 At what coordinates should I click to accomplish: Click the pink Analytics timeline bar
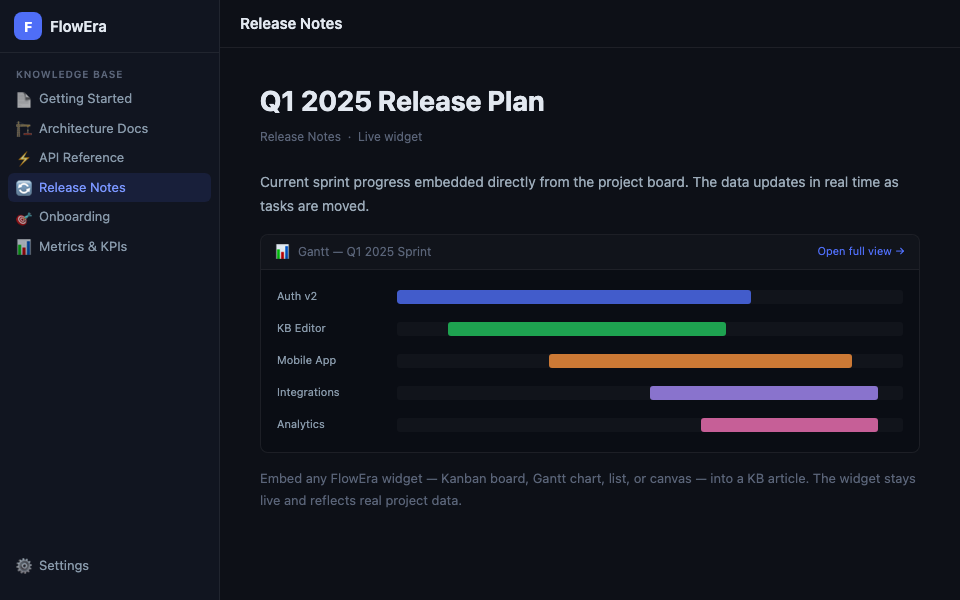[789, 425]
